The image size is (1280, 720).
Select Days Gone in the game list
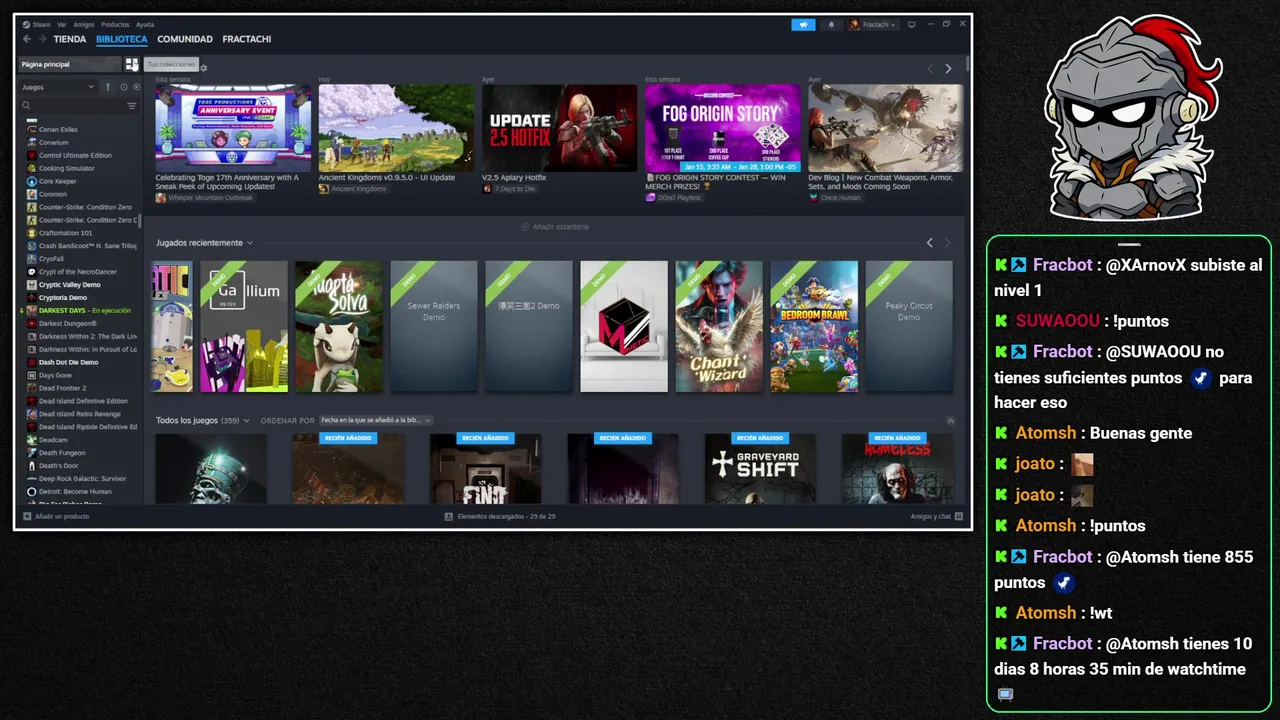click(80, 375)
